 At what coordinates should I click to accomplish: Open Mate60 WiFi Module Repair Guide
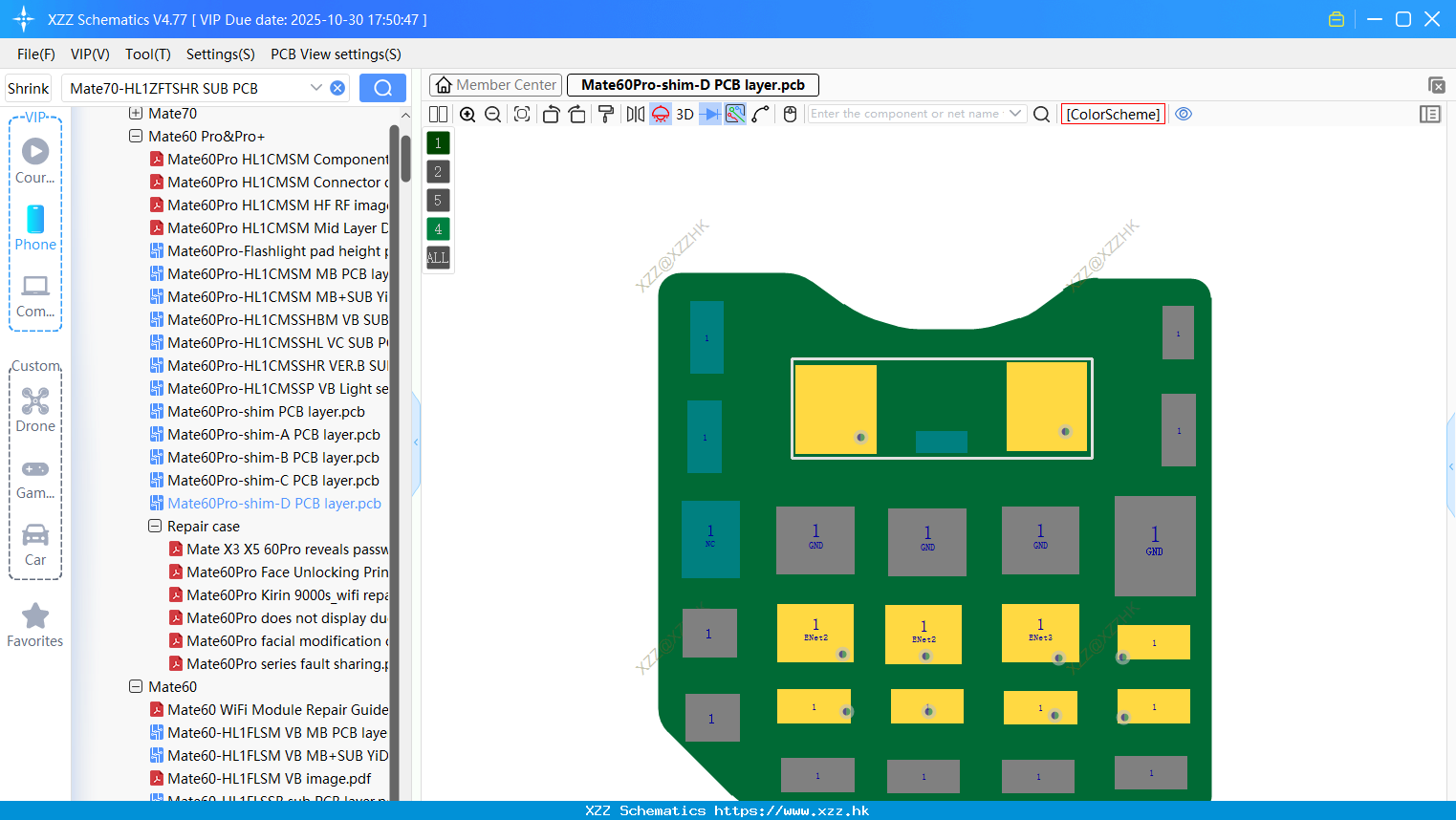tap(277, 710)
